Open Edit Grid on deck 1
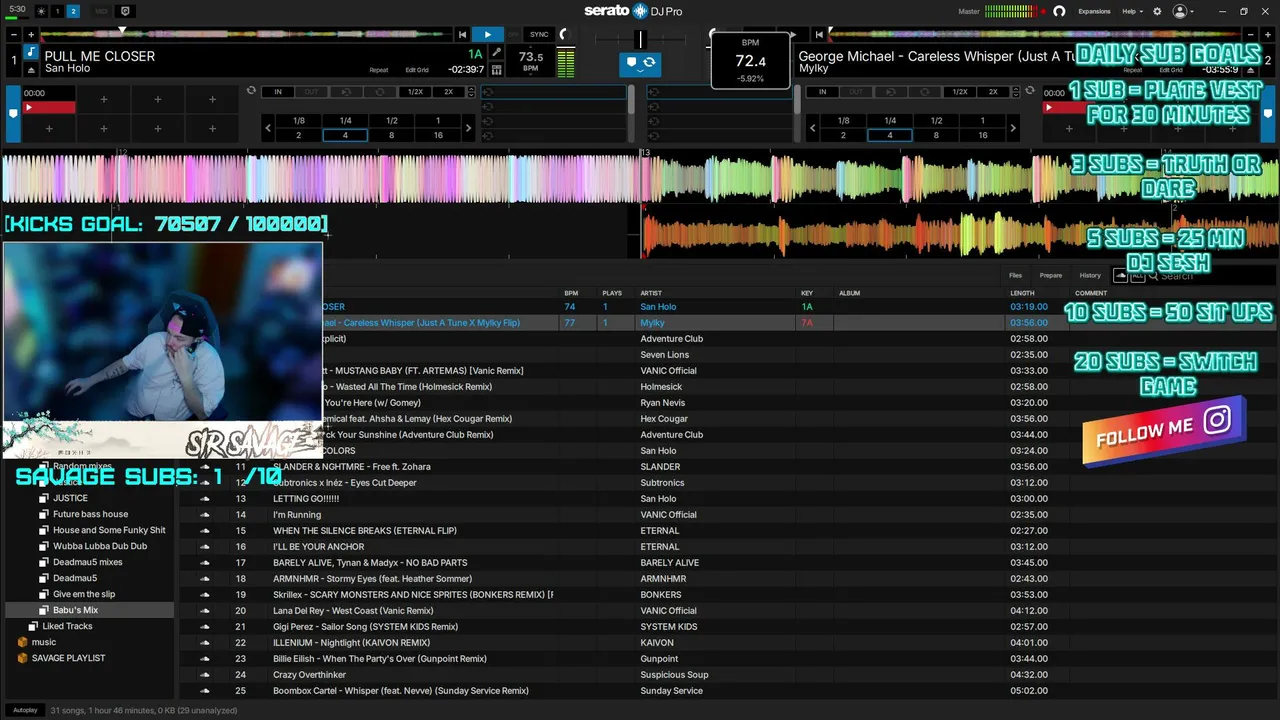 point(417,70)
